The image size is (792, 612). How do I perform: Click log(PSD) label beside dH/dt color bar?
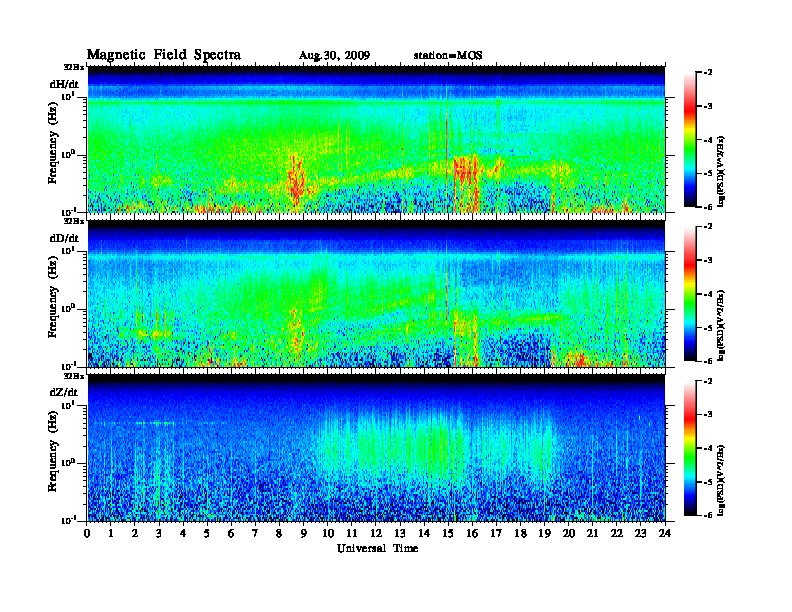pos(721,171)
